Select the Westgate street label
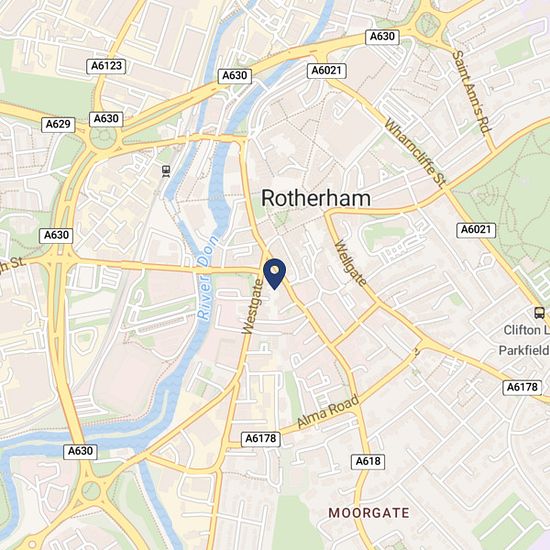Viewport: 550px width, 550px height. (253, 307)
